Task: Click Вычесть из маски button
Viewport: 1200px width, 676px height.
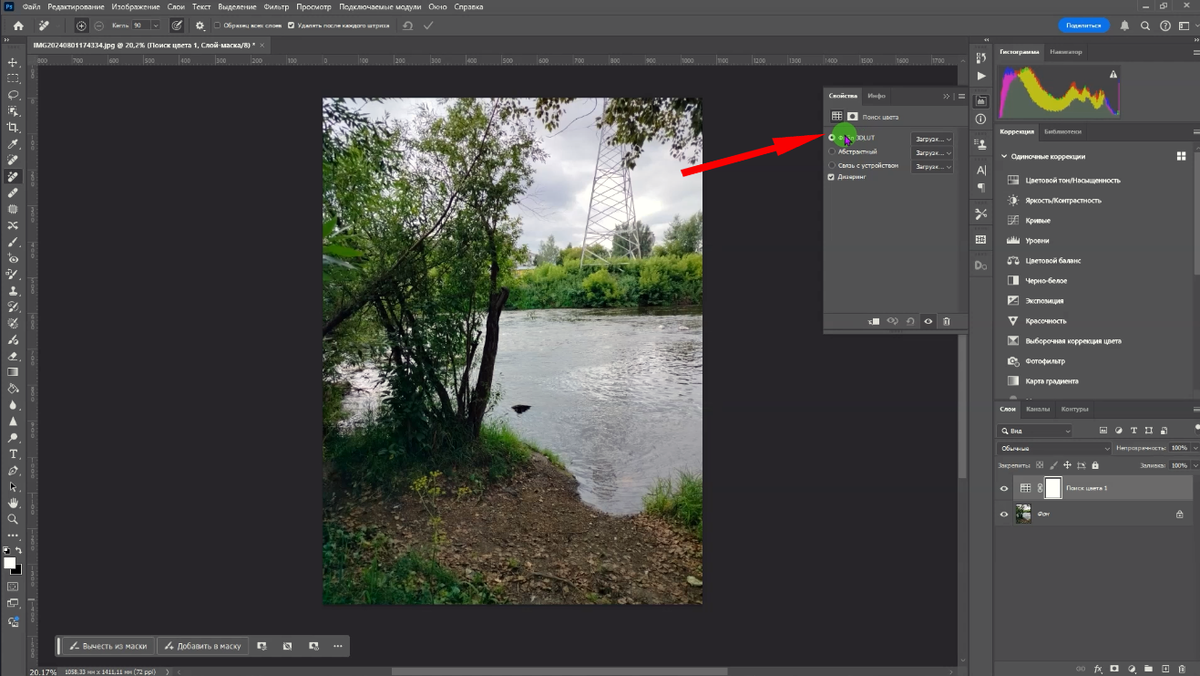Action: point(108,646)
